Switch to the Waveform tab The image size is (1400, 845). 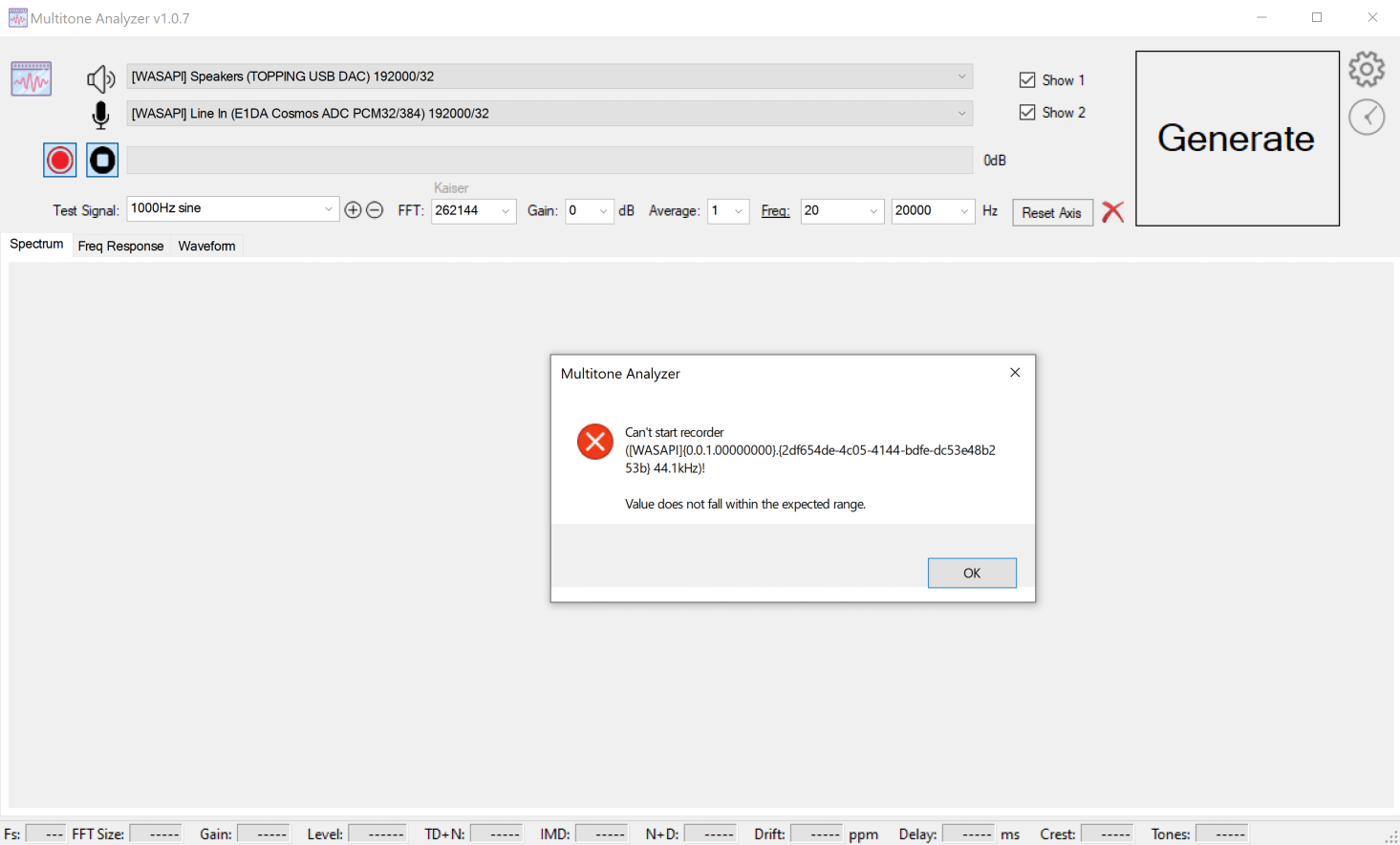[x=206, y=247]
